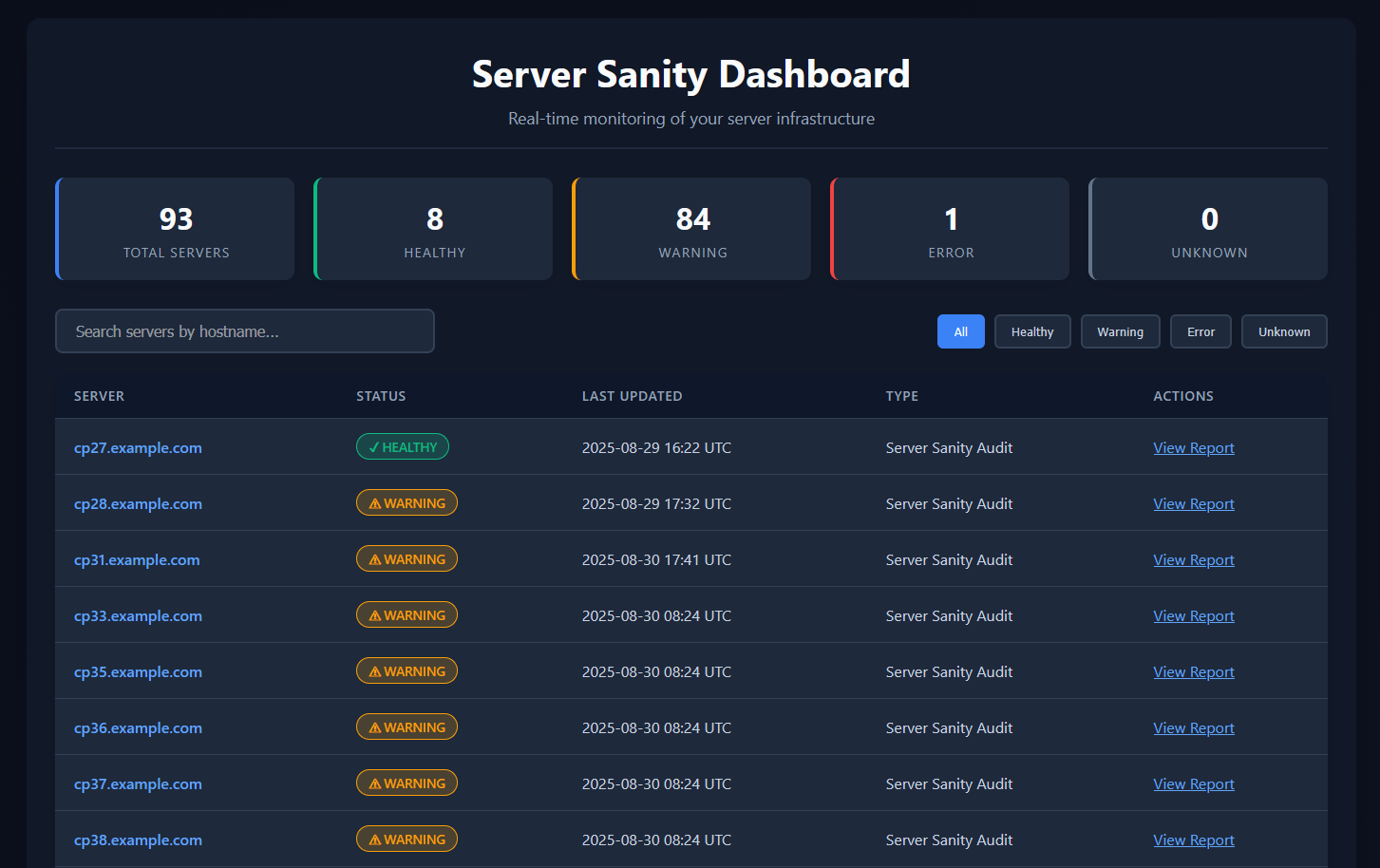View Report for cp35.example.com
1380x868 pixels.
point(1194,672)
